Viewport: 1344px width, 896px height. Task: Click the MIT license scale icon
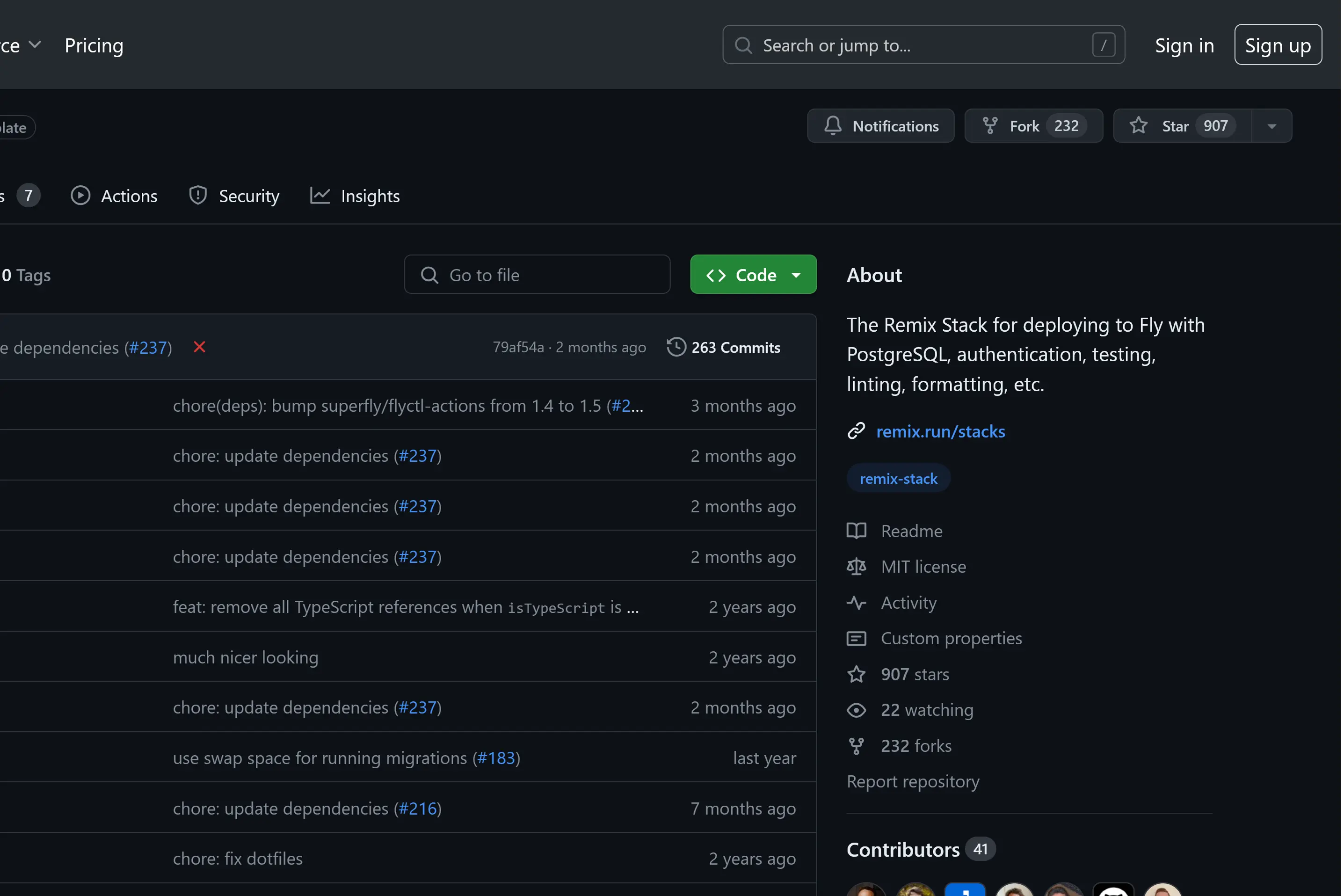[856, 566]
